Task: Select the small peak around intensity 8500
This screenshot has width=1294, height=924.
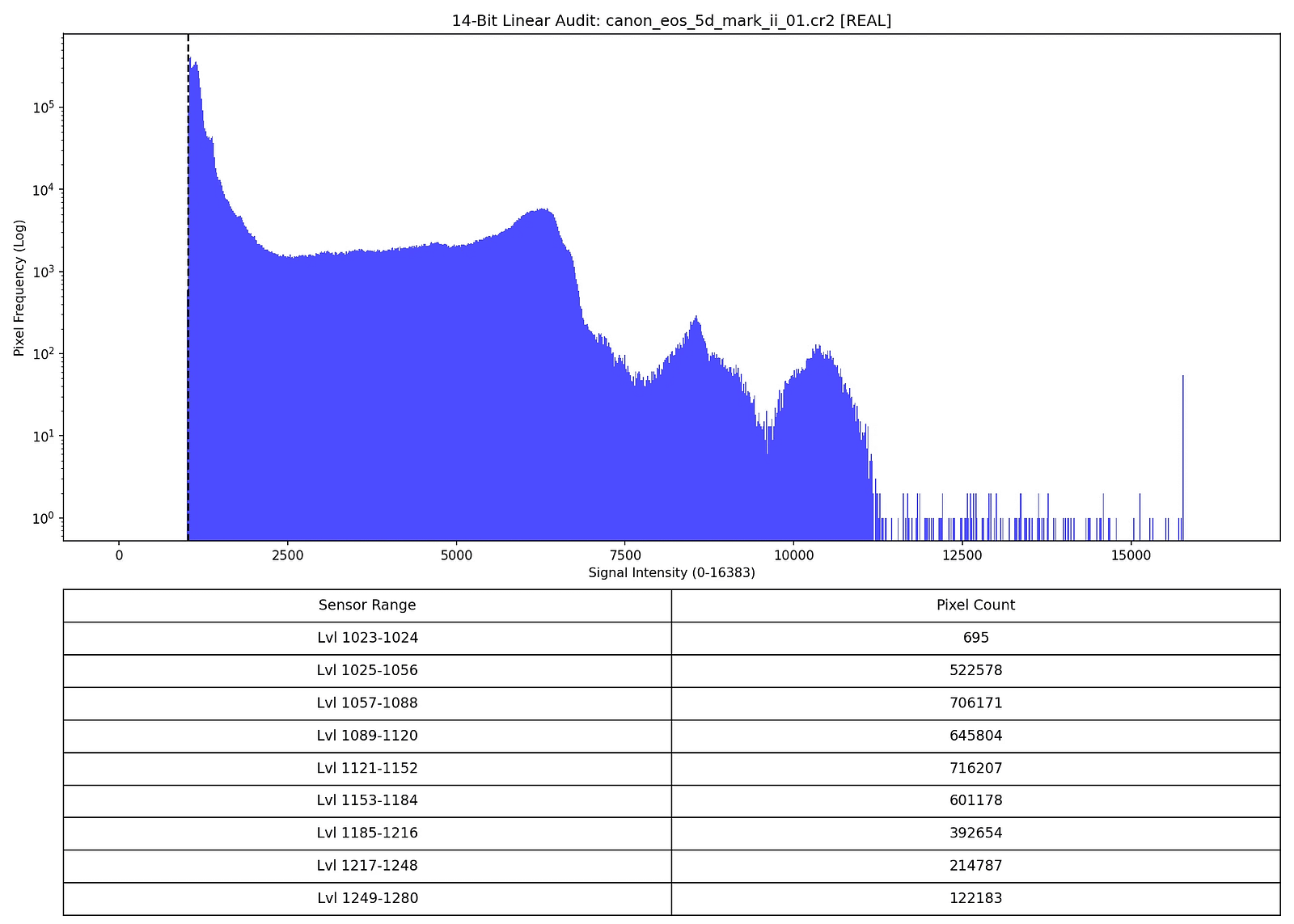Action: tap(696, 323)
